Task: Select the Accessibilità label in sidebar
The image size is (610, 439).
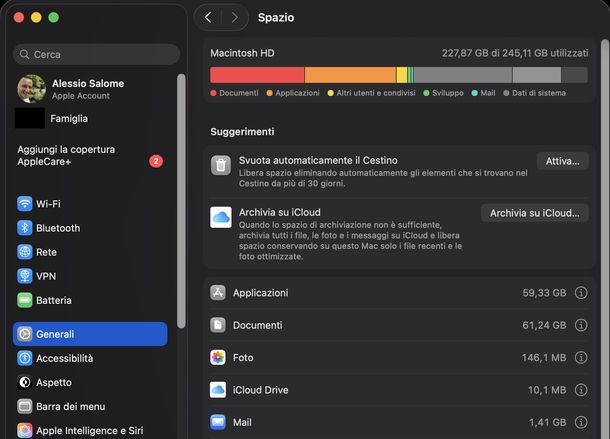Action: (65, 358)
